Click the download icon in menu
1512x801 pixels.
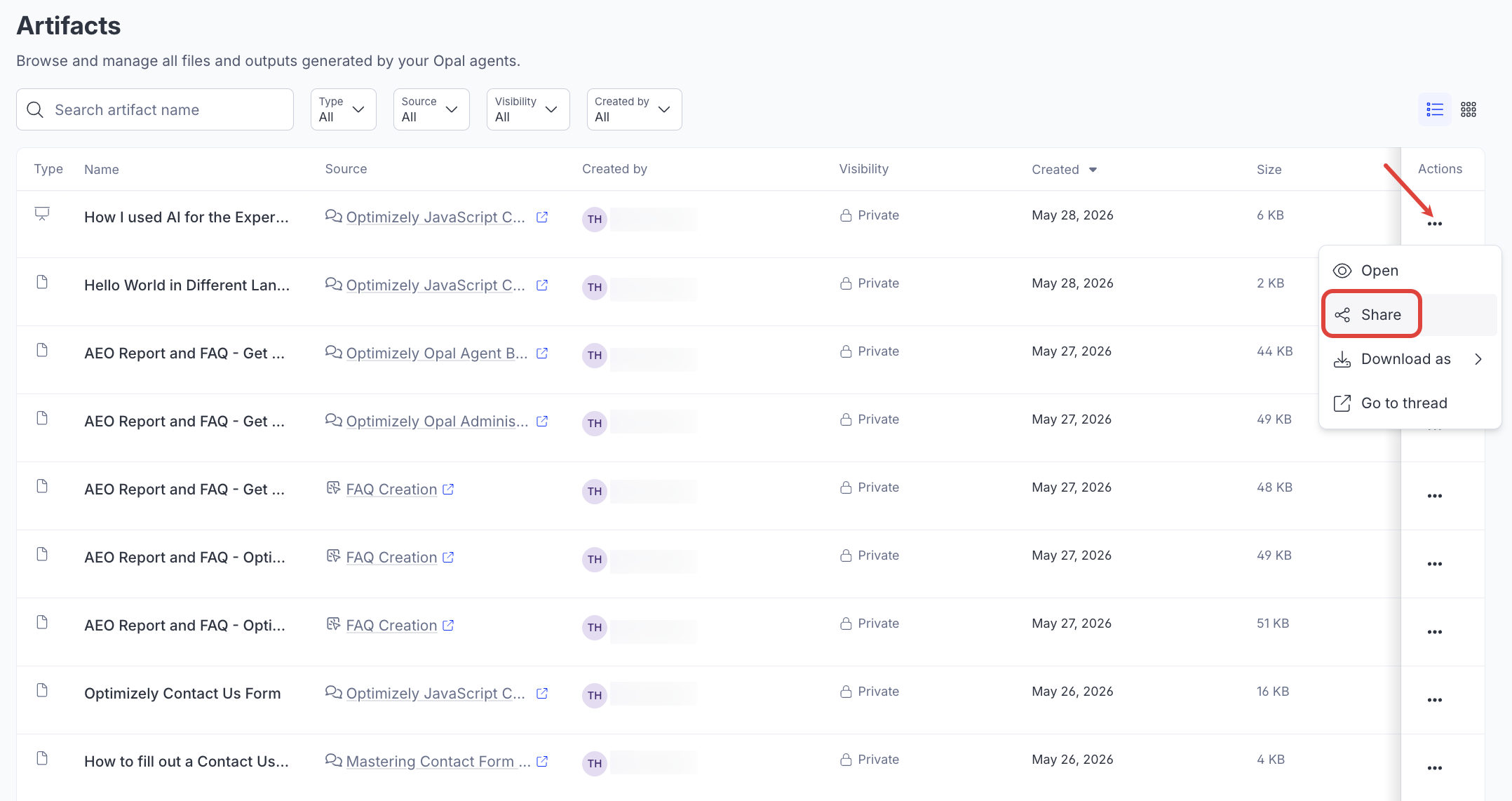click(x=1342, y=359)
